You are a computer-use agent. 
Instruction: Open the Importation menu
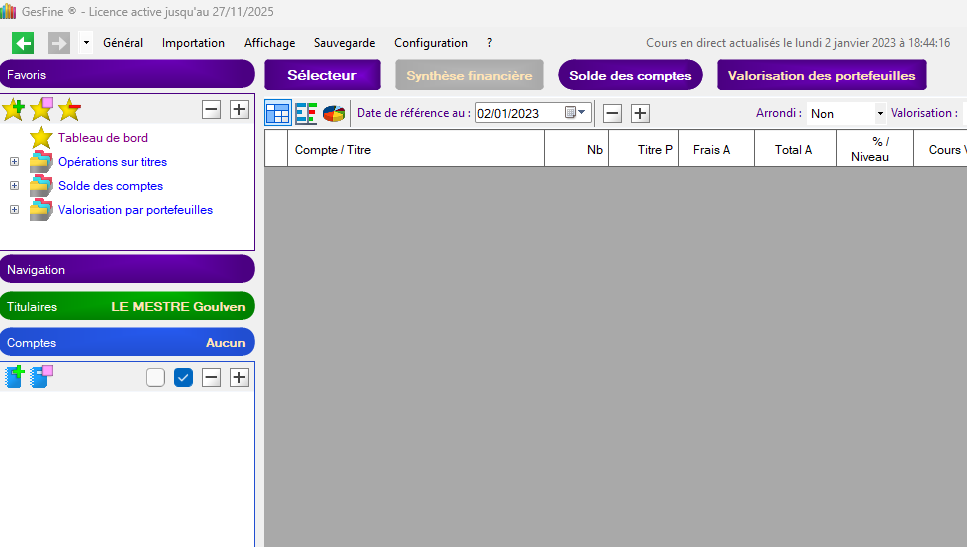[x=193, y=43]
